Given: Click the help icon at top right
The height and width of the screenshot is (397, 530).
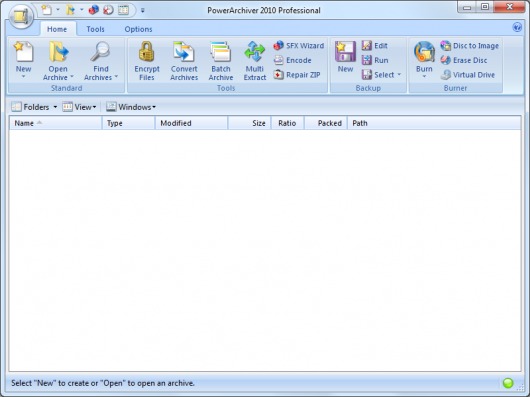Looking at the screenshot, I should coord(517,27).
